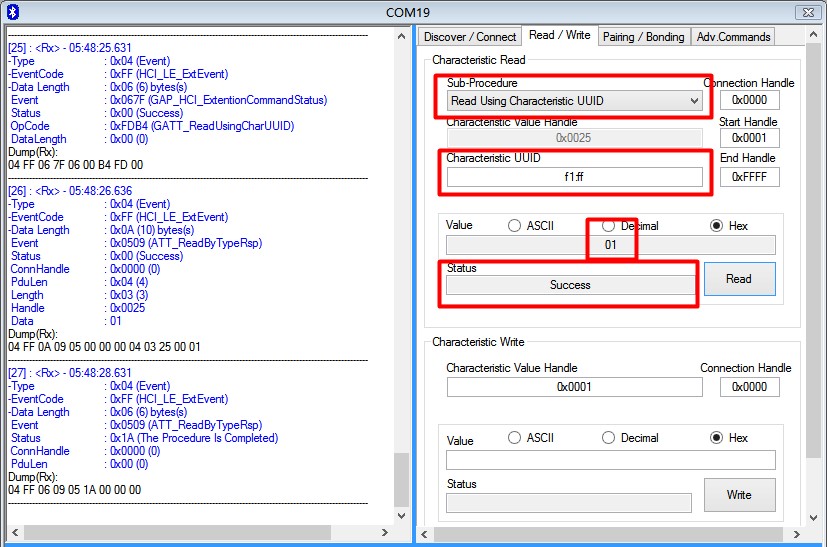827x547 pixels.
Task: Click the log pane vertical scrollbar thumb
Action: coord(401,479)
